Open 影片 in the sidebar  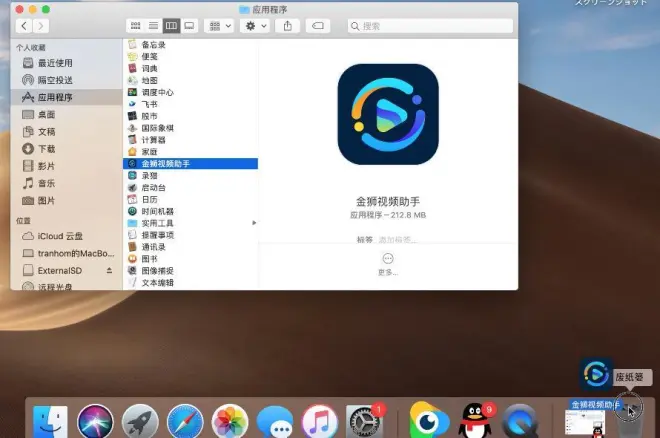point(67,166)
